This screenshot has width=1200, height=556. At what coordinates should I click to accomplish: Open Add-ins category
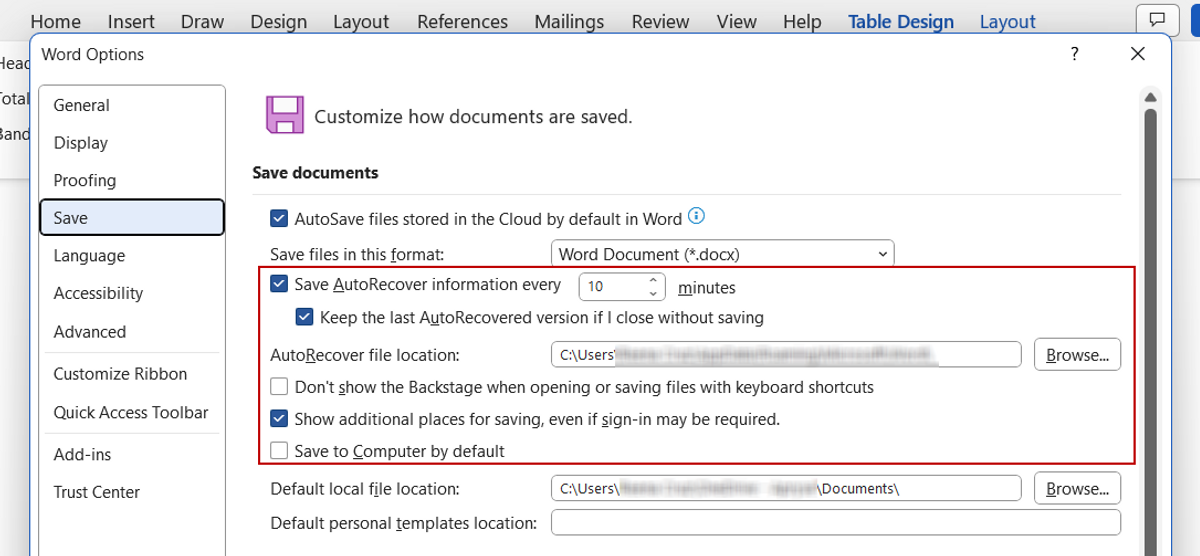[x=132, y=454]
